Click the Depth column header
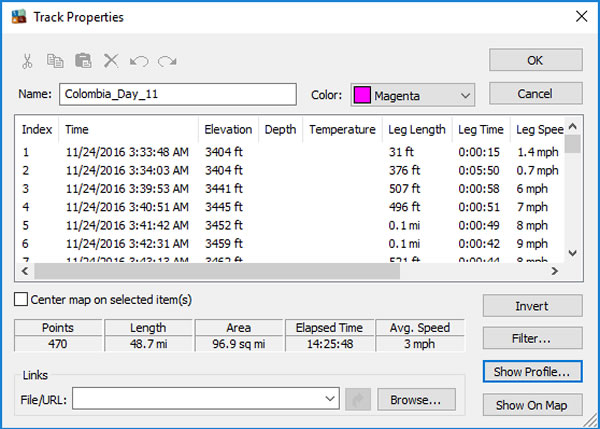Viewport: 600px width, 429px height. click(280, 129)
